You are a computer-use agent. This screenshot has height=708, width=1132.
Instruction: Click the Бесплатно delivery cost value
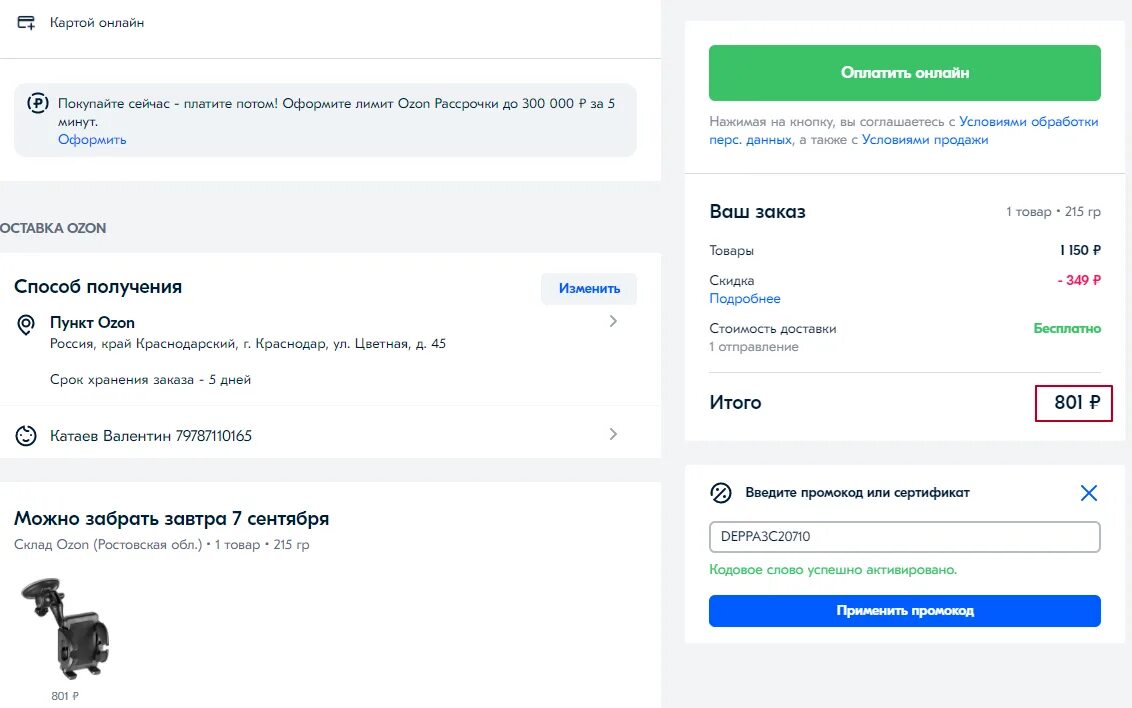(1067, 328)
